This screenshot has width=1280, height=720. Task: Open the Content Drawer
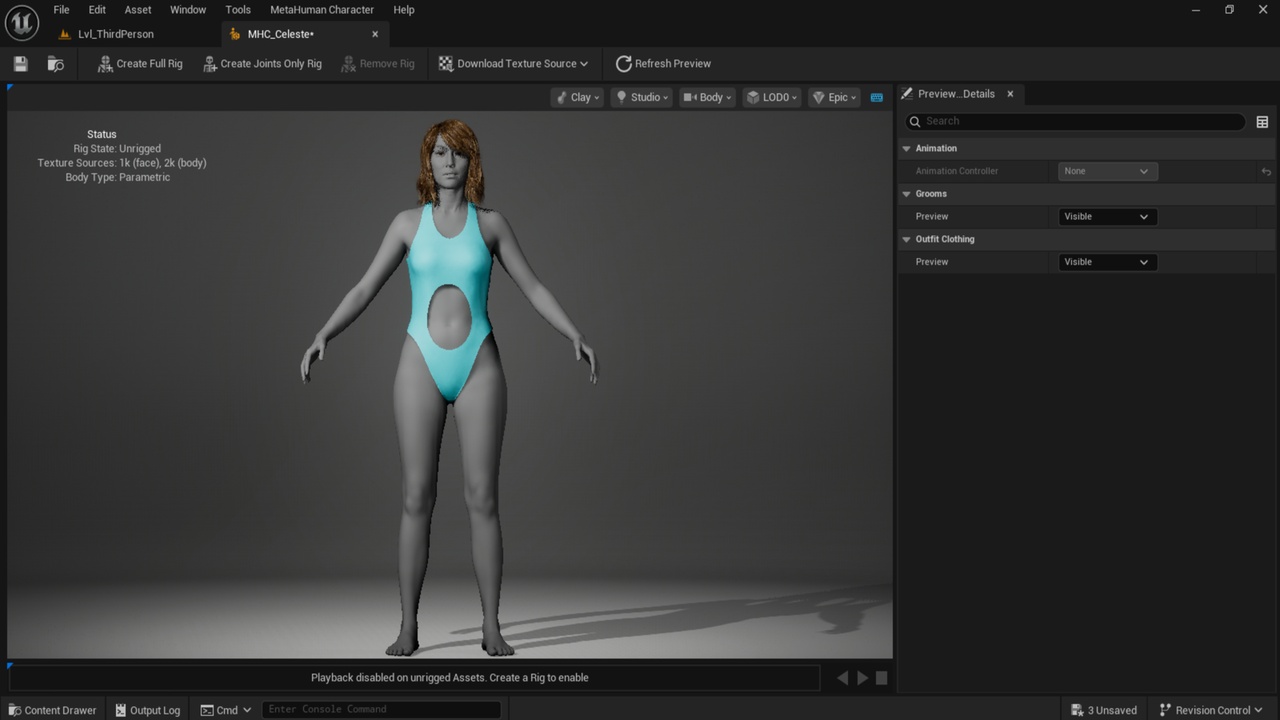[x=51, y=710]
